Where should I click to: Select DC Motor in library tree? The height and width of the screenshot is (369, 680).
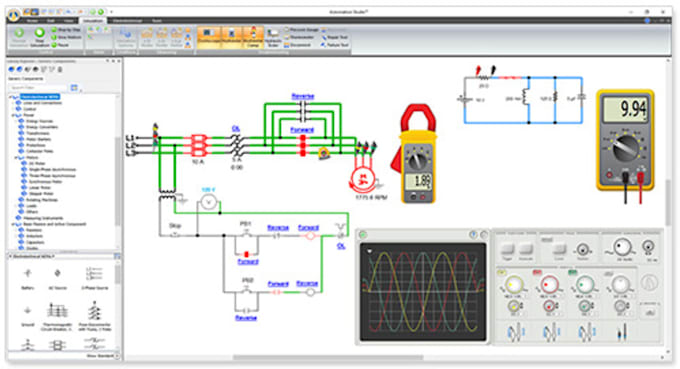coord(37,163)
